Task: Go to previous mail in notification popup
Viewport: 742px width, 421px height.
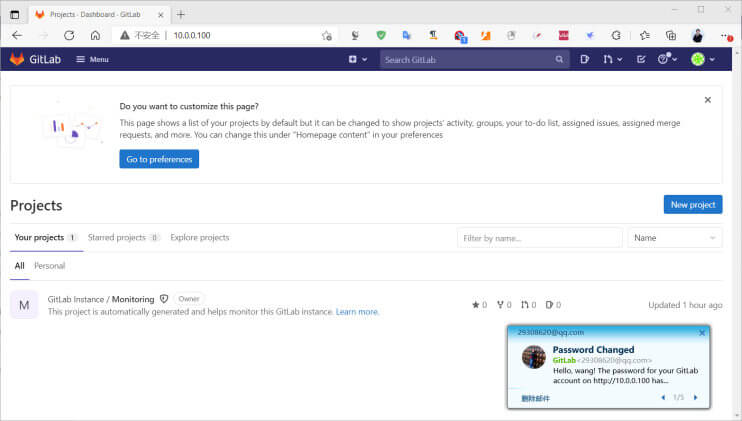Action: click(x=663, y=397)
